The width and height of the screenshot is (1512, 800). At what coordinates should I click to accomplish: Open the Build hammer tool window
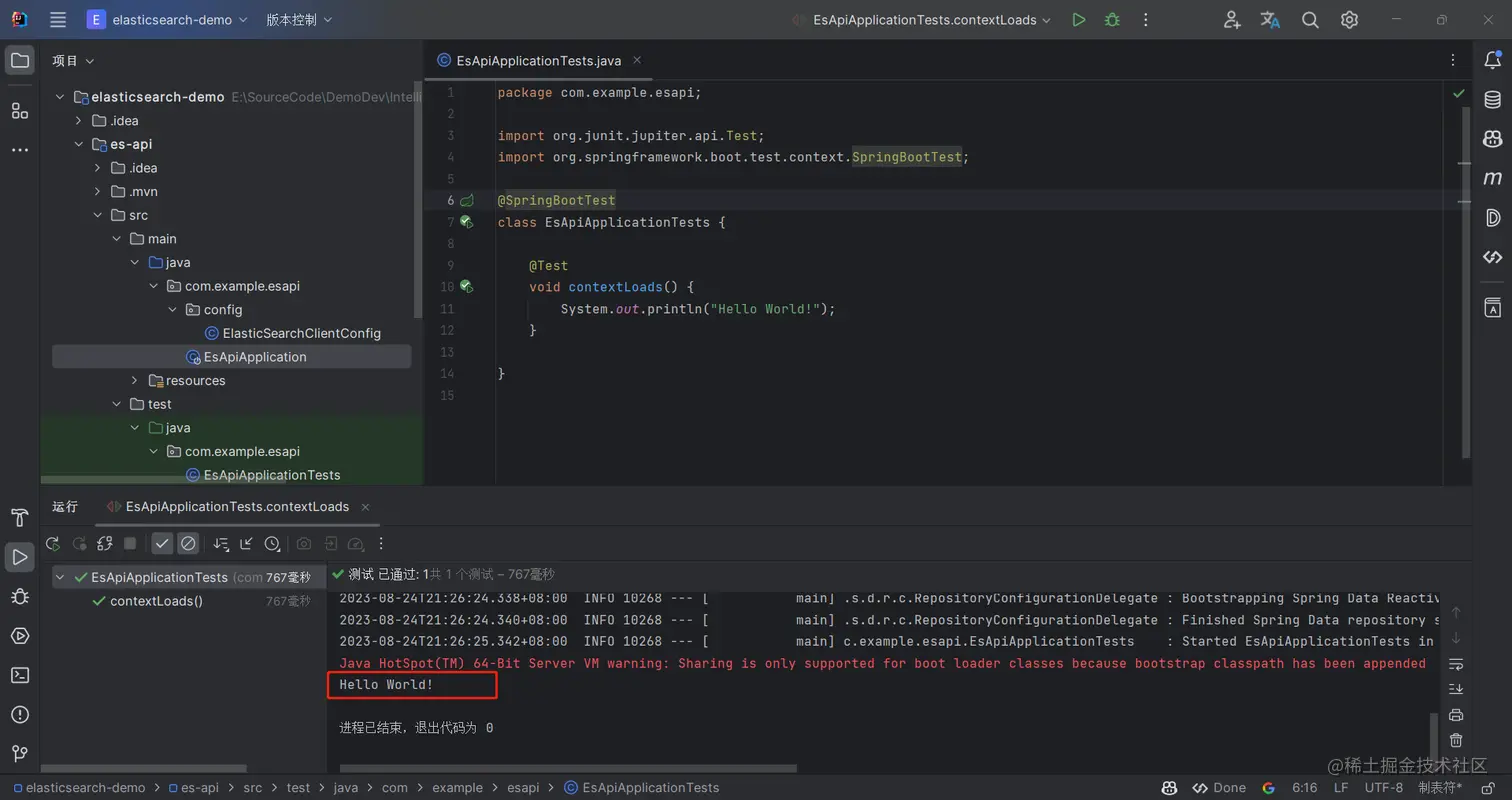[x=19, y=517]
